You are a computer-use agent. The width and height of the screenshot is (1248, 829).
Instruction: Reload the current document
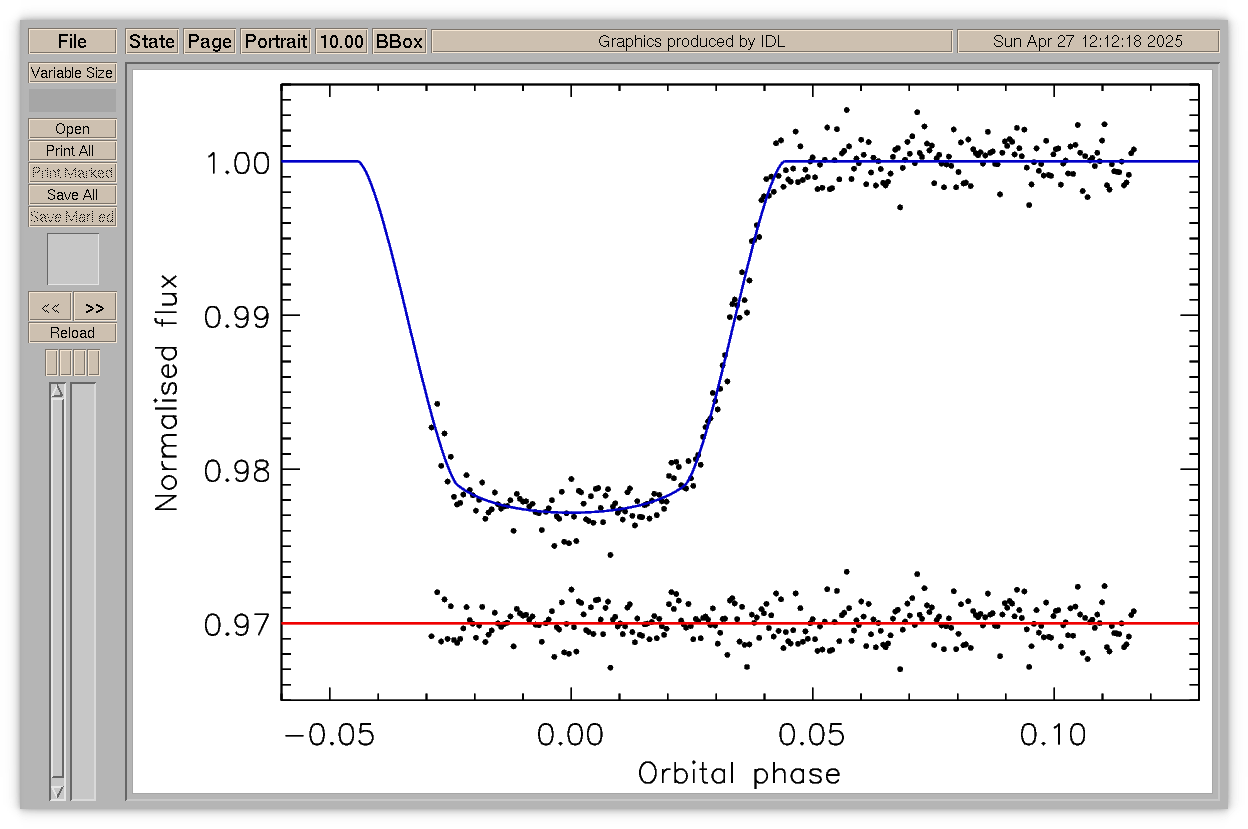click(x=72, y=333)
